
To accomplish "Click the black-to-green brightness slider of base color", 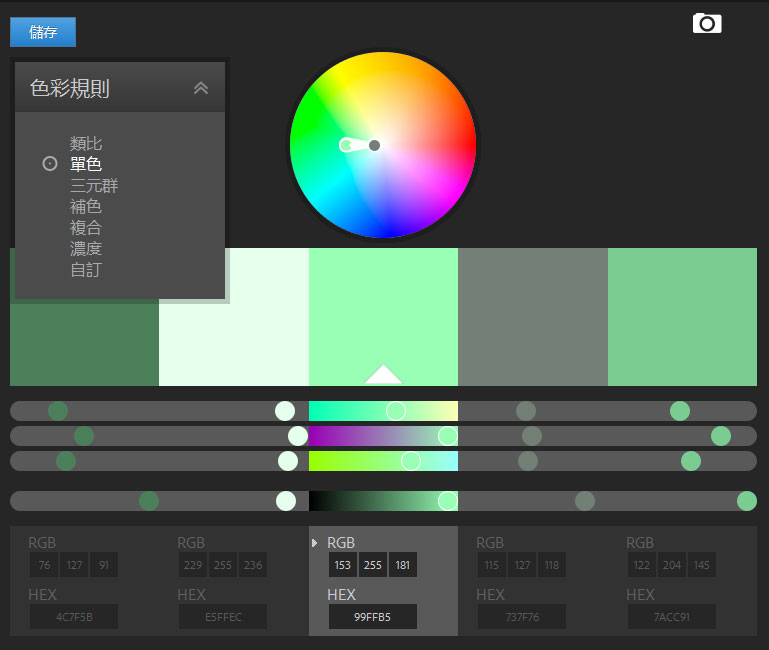I will click(x=384, y=501).
